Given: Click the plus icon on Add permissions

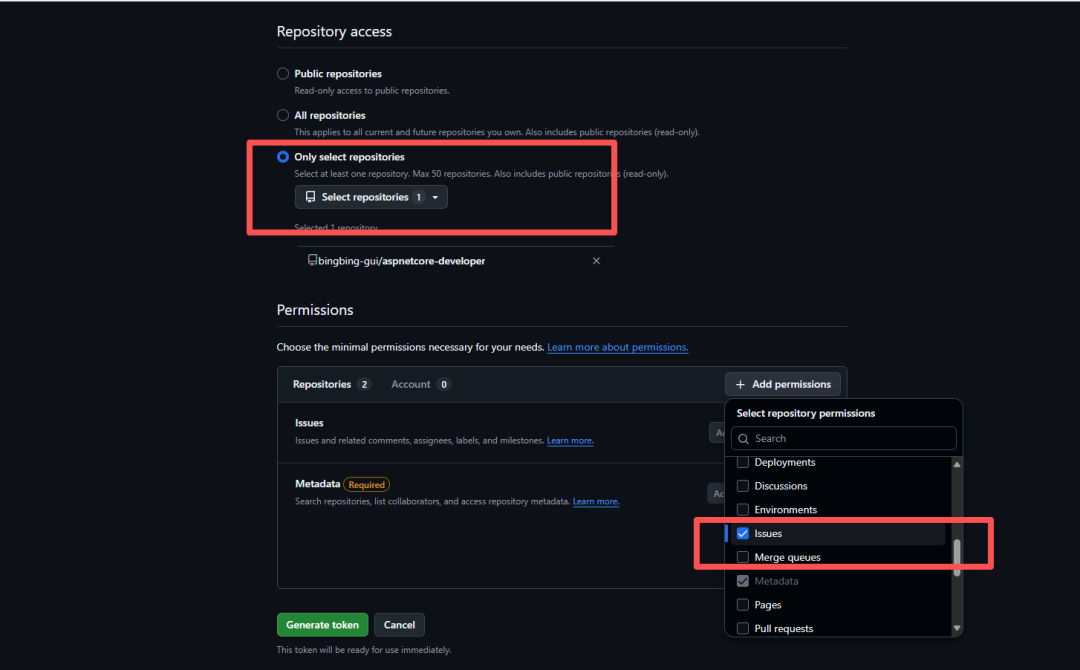Looking at the screenshot, I should click(x=740, y=384).
